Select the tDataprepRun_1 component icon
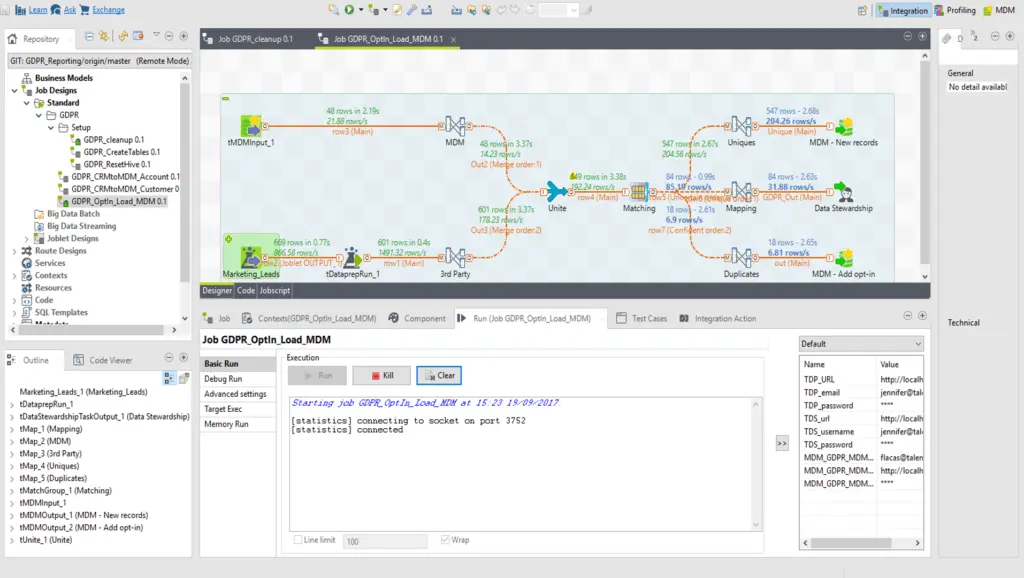 [x=352, y=257]
